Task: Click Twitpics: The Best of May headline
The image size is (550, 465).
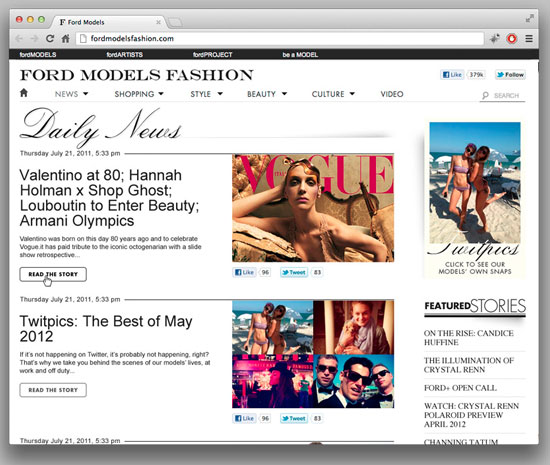Action: tap(106, 329)
